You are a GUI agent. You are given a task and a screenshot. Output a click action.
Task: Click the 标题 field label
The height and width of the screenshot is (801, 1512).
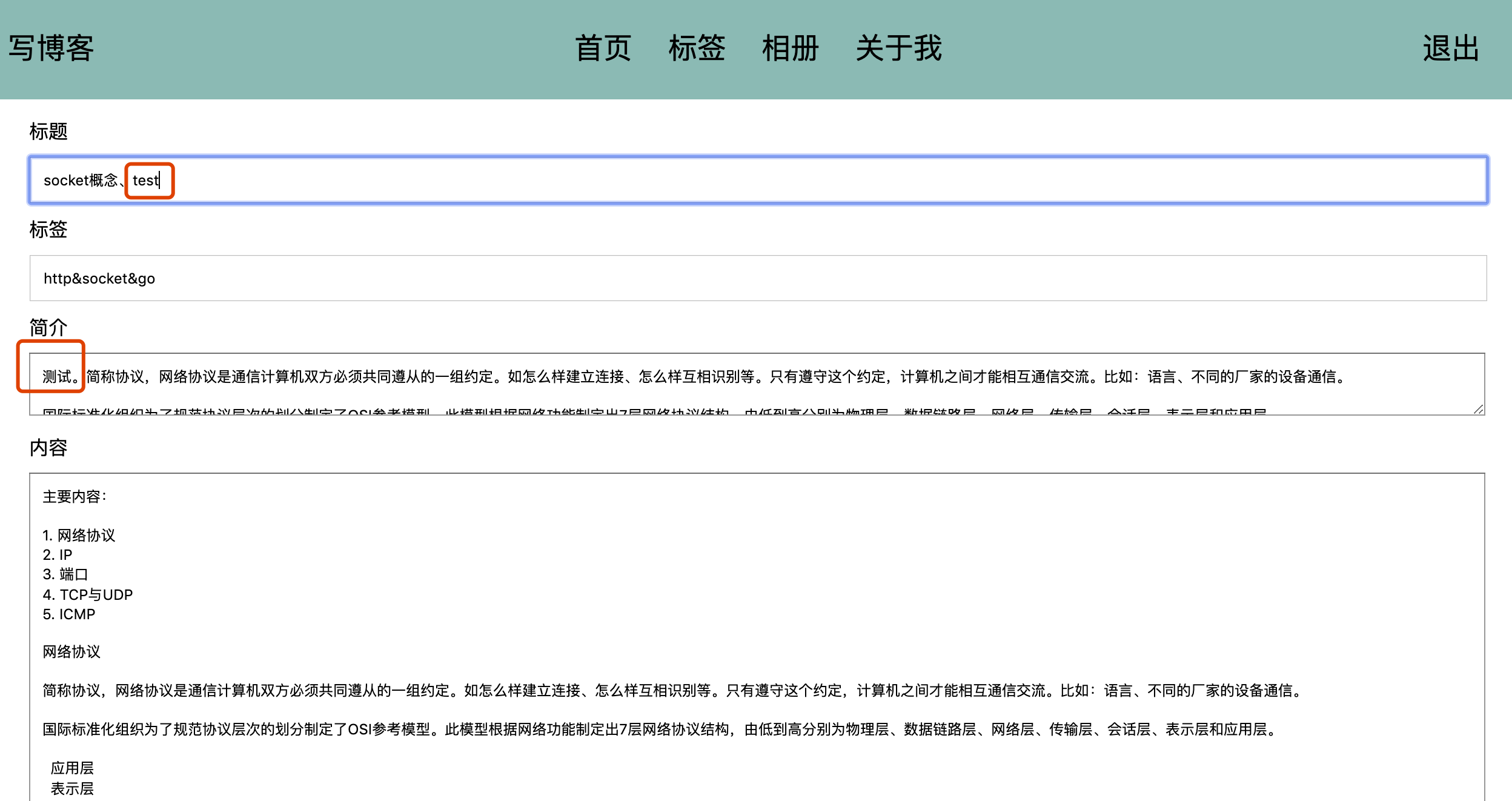[50, 131]
